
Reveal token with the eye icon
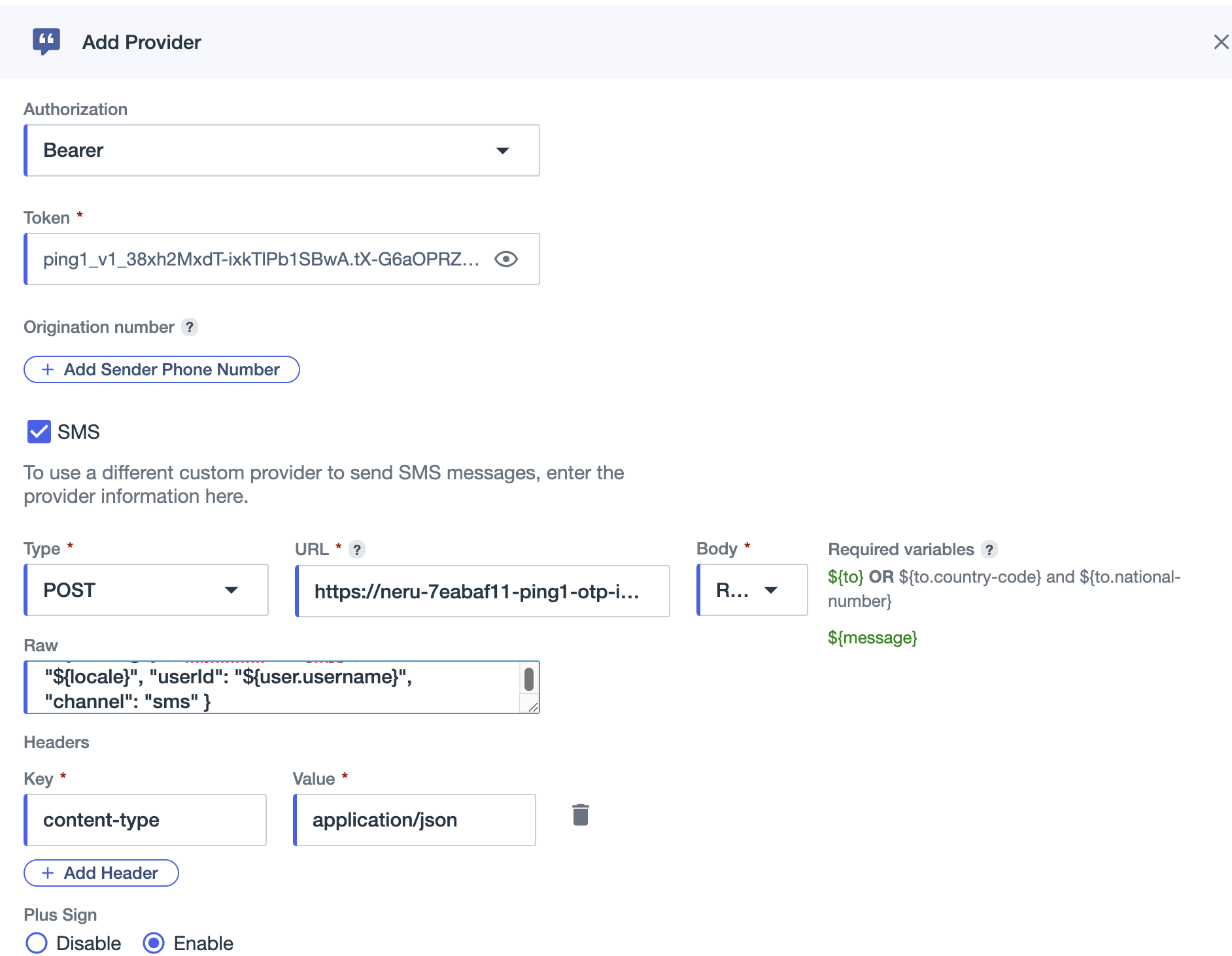tap(506, 259)
